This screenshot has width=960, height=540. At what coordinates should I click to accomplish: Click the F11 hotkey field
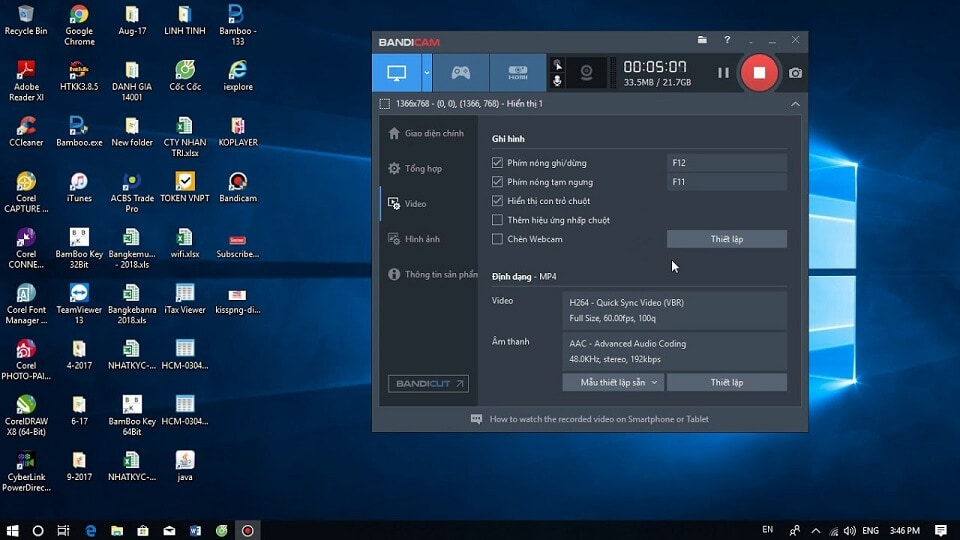click(x=727, y=182)
